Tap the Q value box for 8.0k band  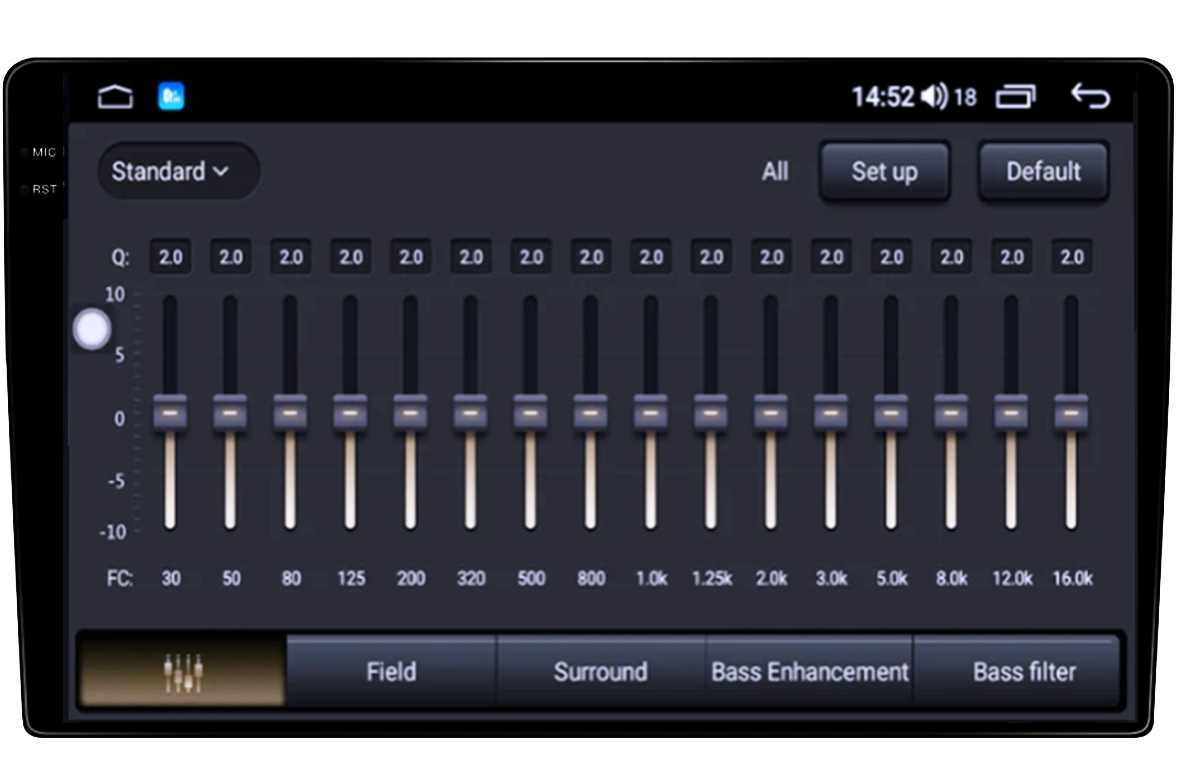click(951, 257)
